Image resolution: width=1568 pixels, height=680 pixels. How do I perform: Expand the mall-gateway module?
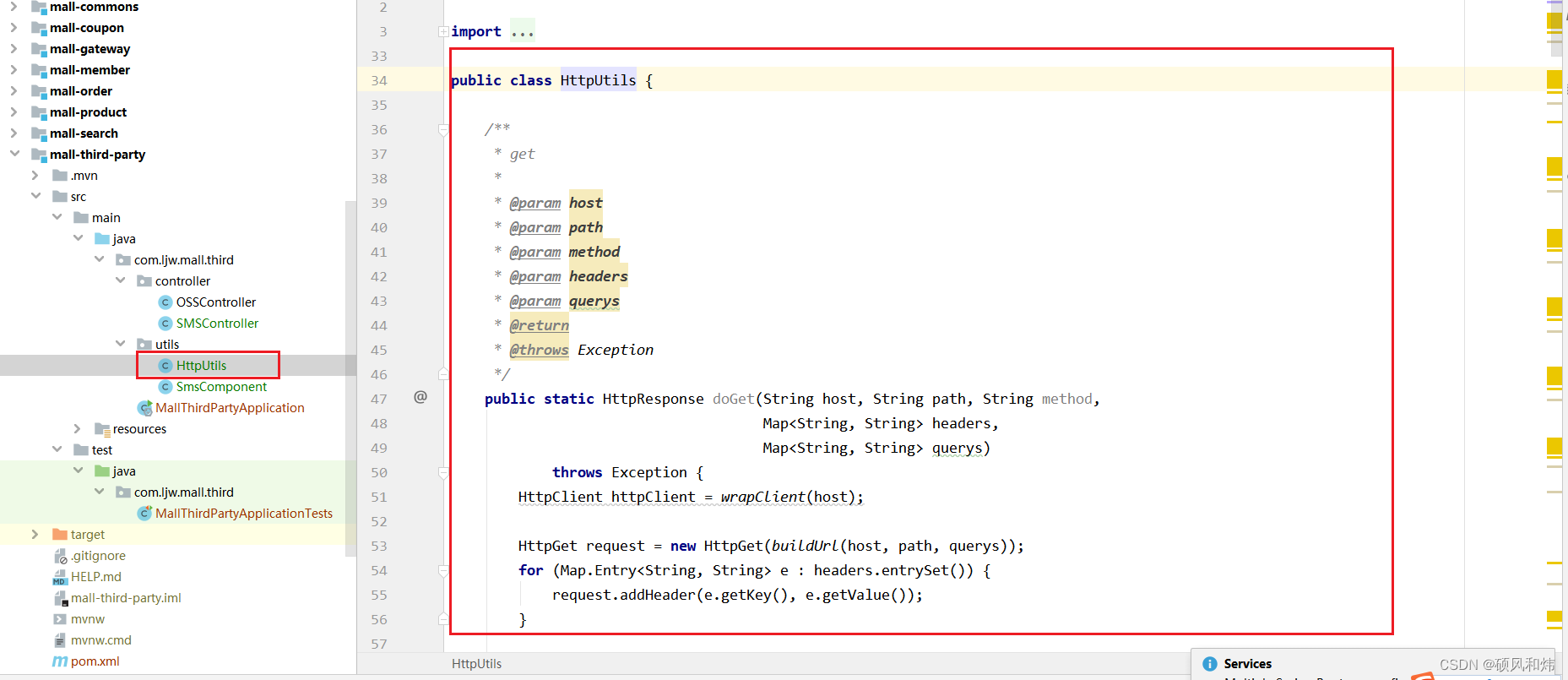click(x=14, y=49)
